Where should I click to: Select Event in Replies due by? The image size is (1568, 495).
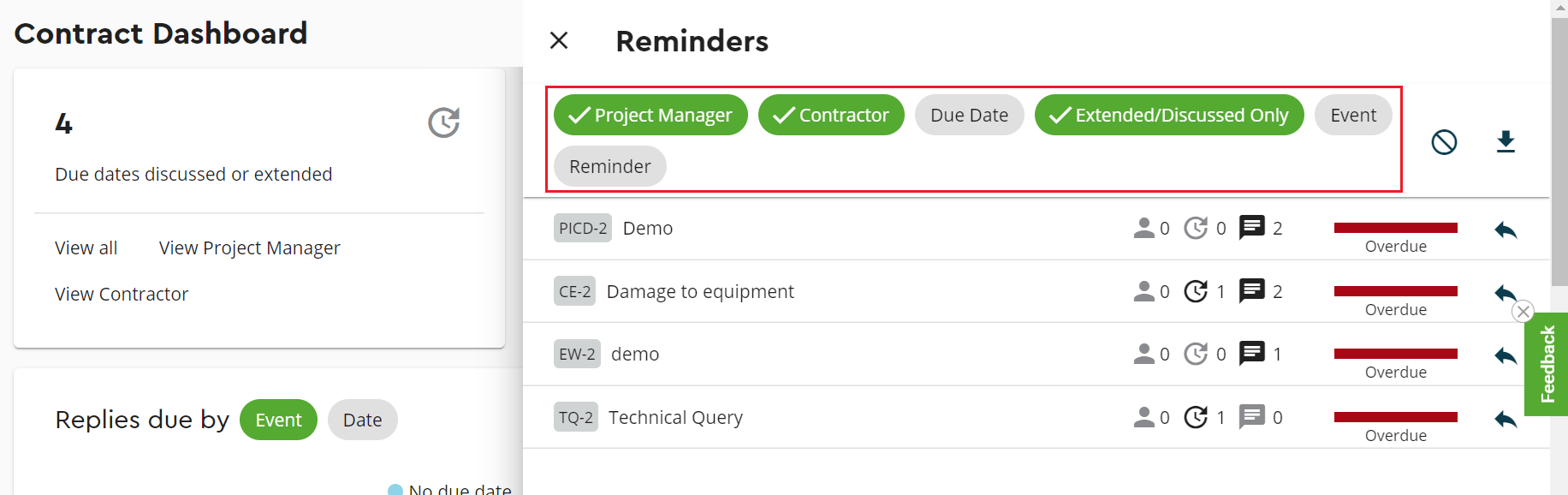(x=278, y=420)
